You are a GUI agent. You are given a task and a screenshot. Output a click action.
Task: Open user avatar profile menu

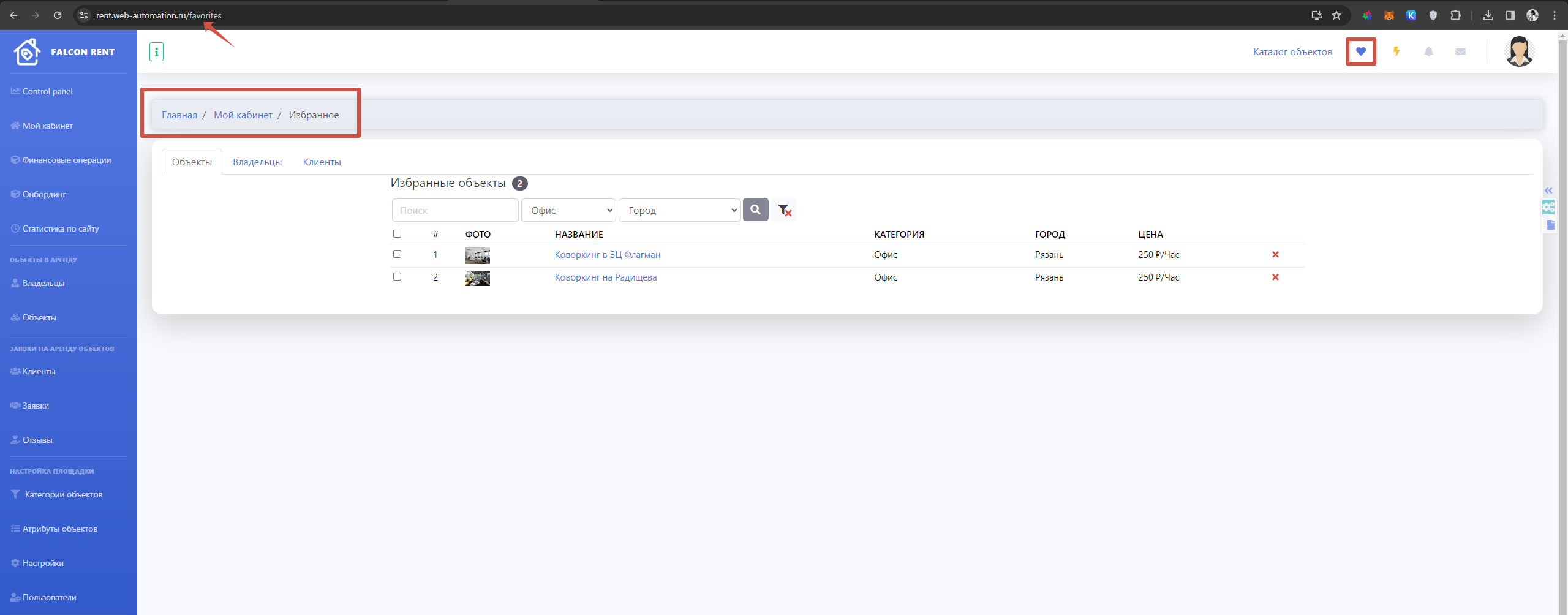click(1518, 51)
